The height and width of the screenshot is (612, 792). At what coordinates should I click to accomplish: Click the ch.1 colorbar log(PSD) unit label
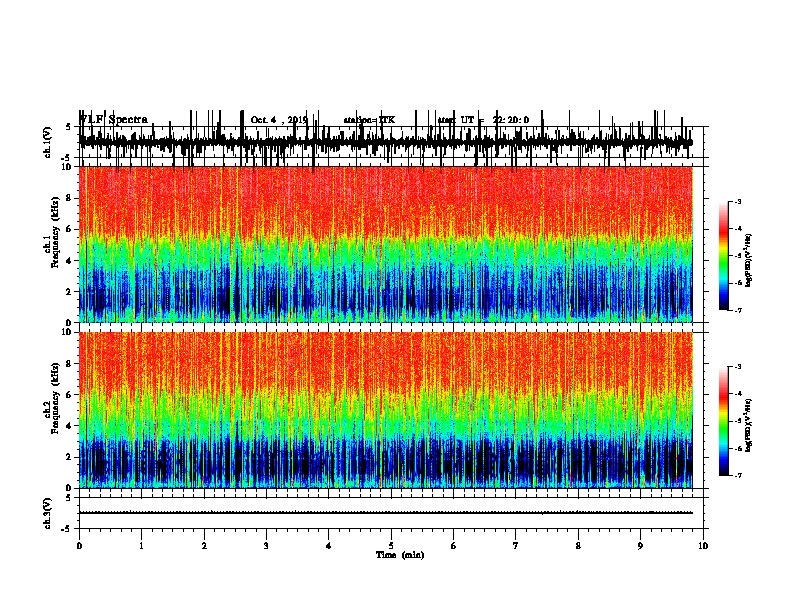(x=748, y=261)
